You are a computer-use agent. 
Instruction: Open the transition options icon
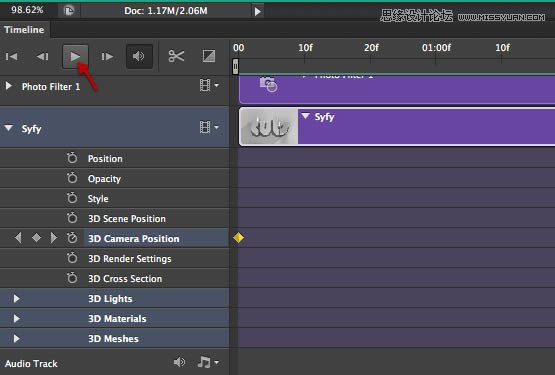point(209,56)
